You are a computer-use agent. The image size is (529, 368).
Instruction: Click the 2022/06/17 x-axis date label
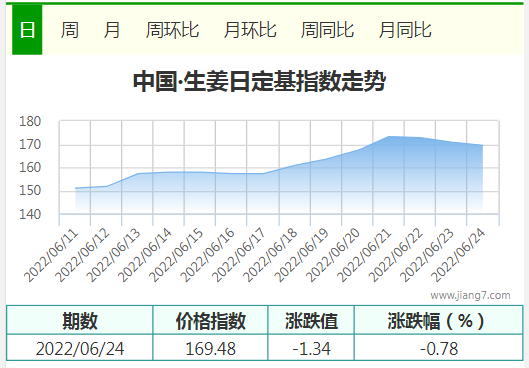coord(239,256)
